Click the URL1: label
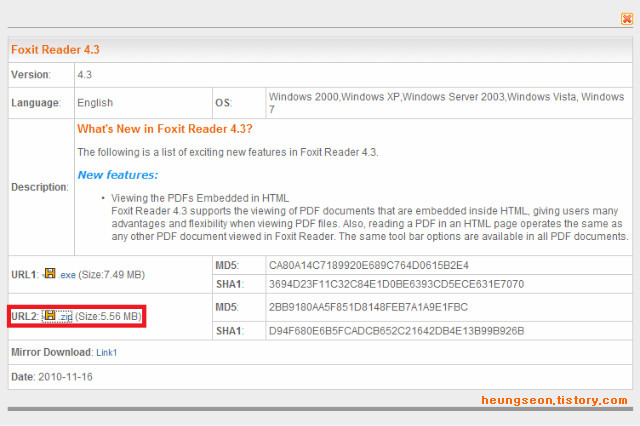Screen dimensions: 640x426 [x=24, y=275]
